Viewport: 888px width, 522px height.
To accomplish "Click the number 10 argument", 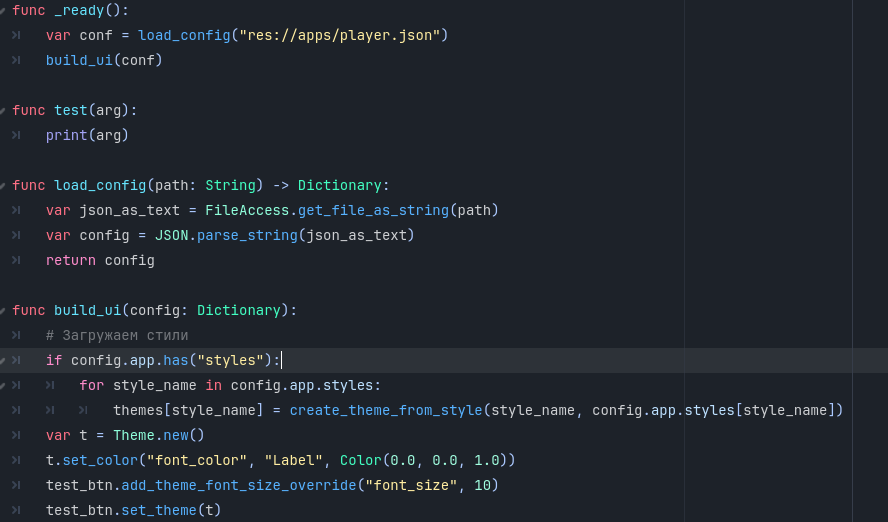I will coord(483,485).
